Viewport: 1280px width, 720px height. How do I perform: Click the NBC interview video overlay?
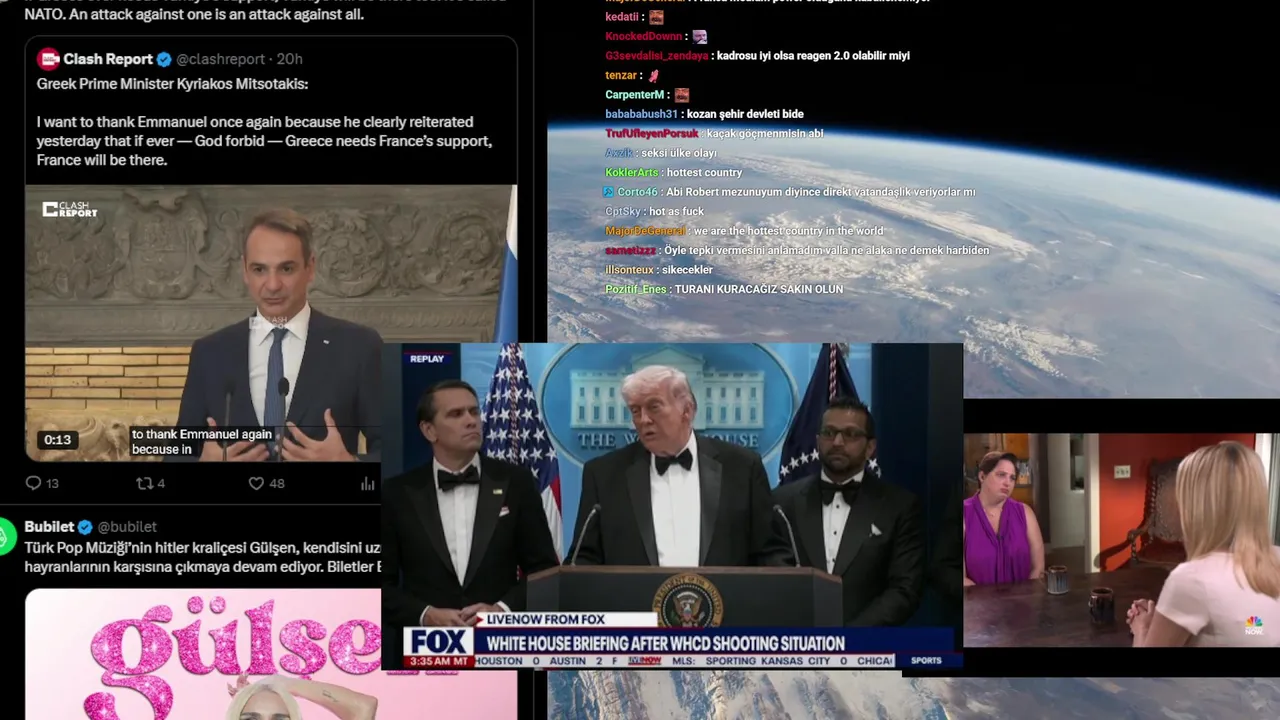[x=1121, y=540]
